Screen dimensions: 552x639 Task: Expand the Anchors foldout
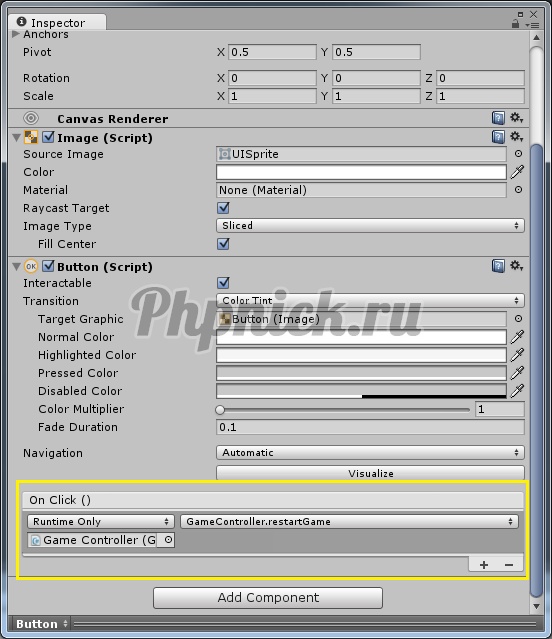pyautogui.click(x=16, y=34)
